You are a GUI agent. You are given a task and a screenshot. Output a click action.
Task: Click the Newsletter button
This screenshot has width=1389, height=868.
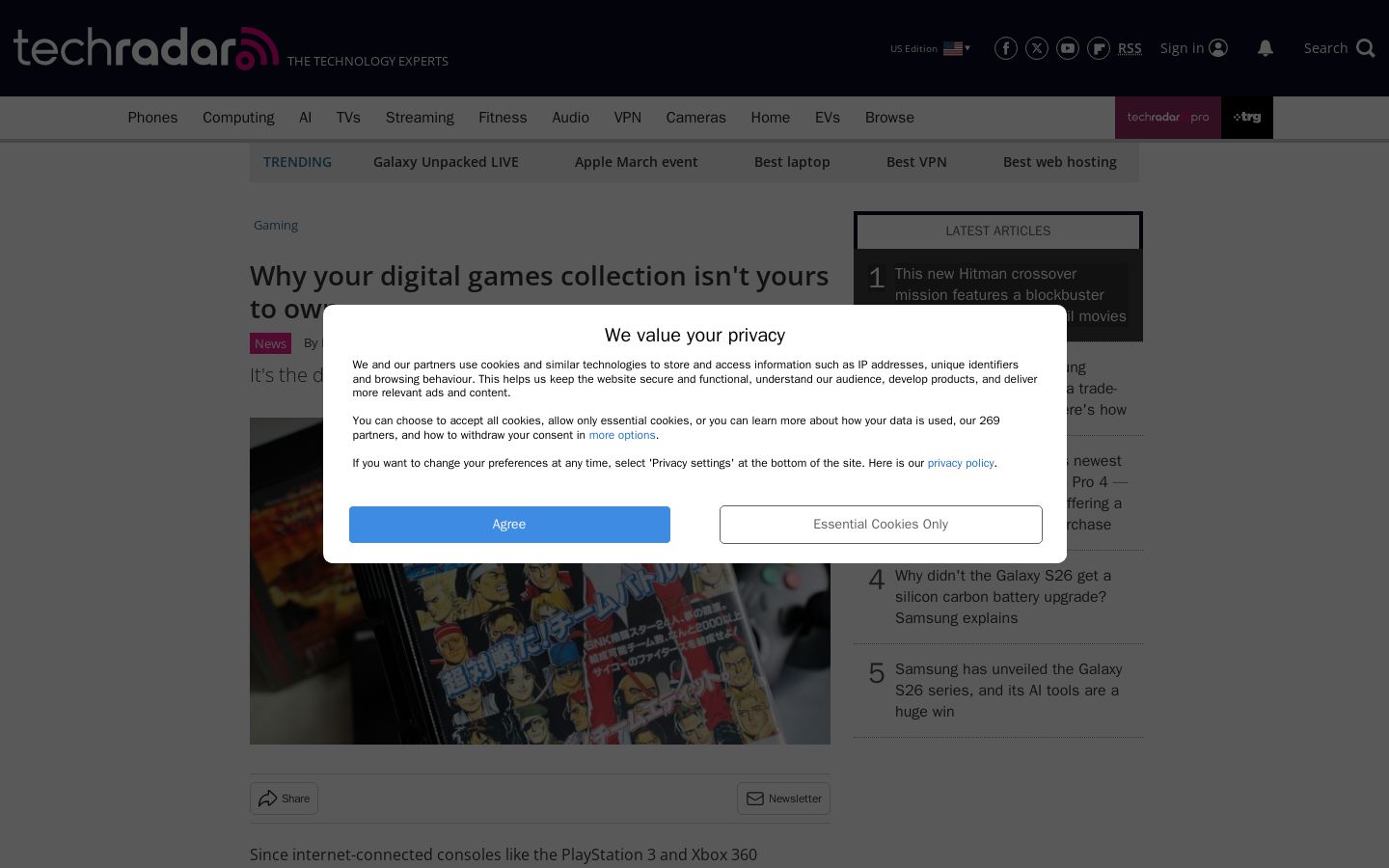tap(783, 799)
